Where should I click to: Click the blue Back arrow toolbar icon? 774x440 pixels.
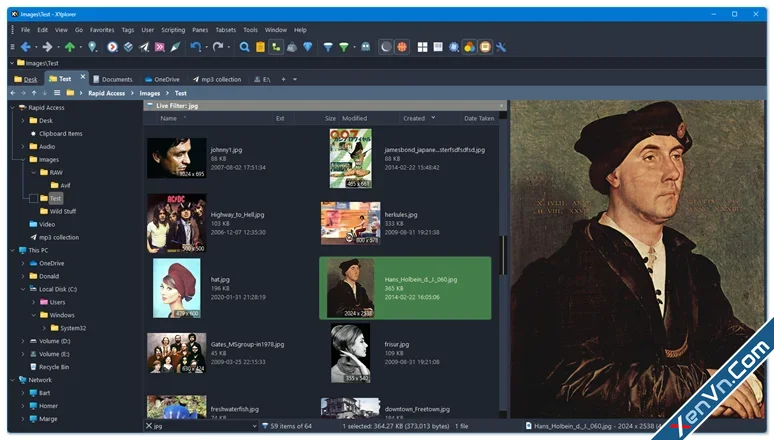(26, 47)
